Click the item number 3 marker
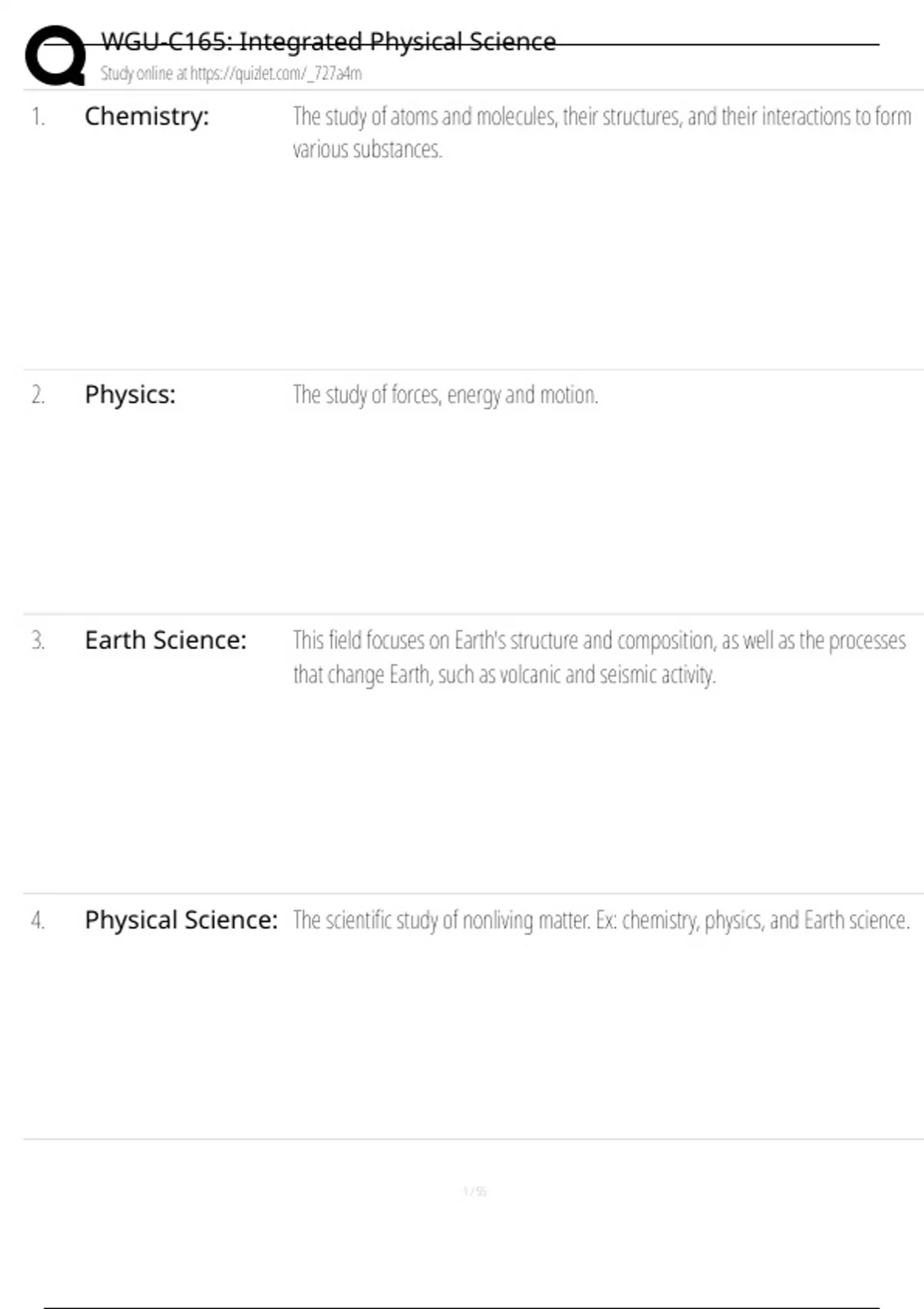 click(38, 641)
